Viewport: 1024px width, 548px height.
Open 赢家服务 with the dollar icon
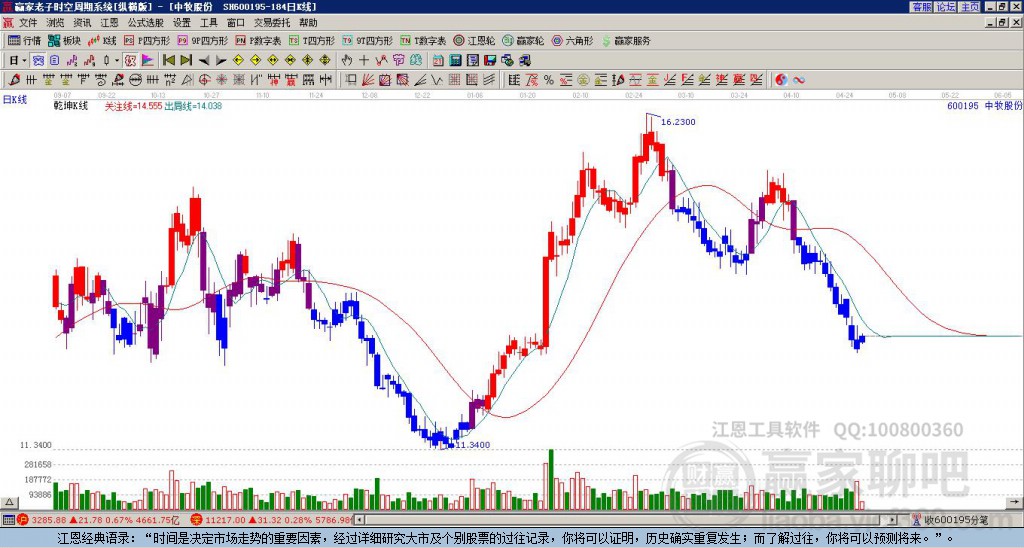point(626,40)
